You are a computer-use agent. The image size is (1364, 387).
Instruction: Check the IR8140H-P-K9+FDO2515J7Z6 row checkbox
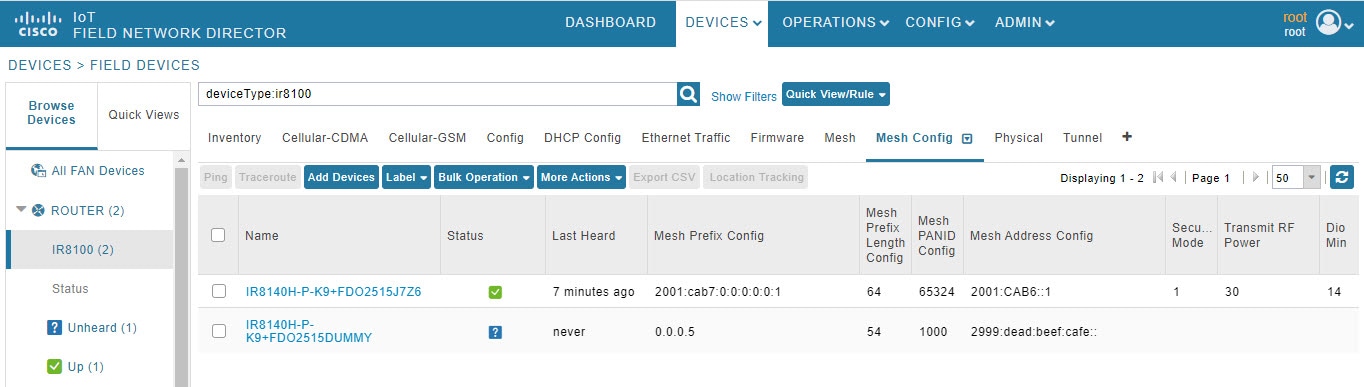[219, 291]
